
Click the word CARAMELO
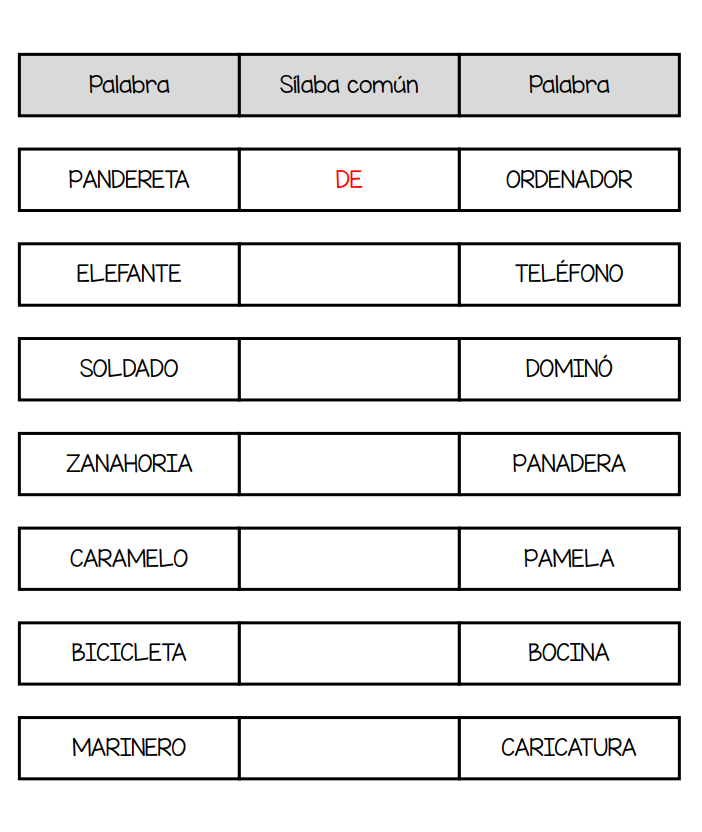pyautogui.click(x=129, y=558)
